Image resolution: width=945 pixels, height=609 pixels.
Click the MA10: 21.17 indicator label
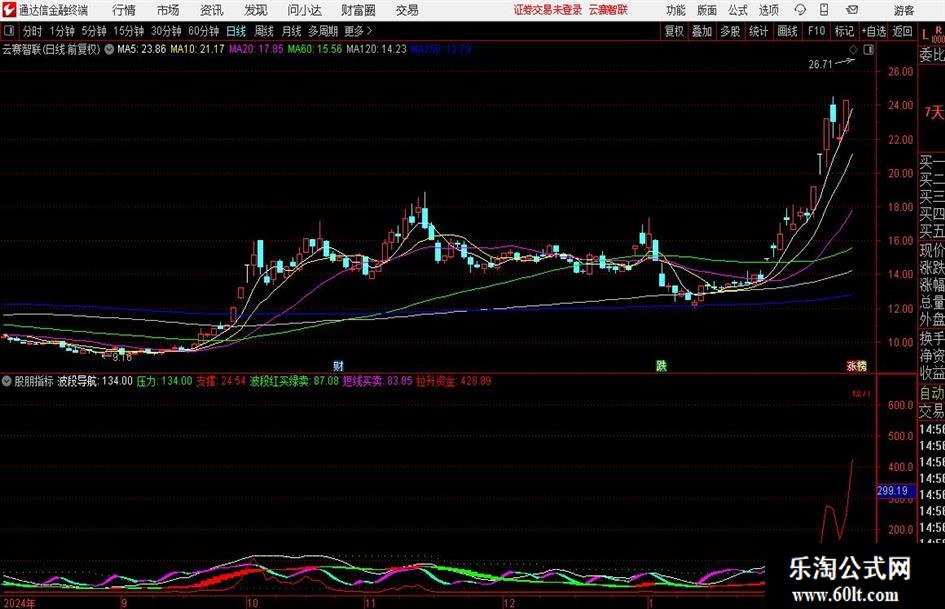[x=197, y=49]
